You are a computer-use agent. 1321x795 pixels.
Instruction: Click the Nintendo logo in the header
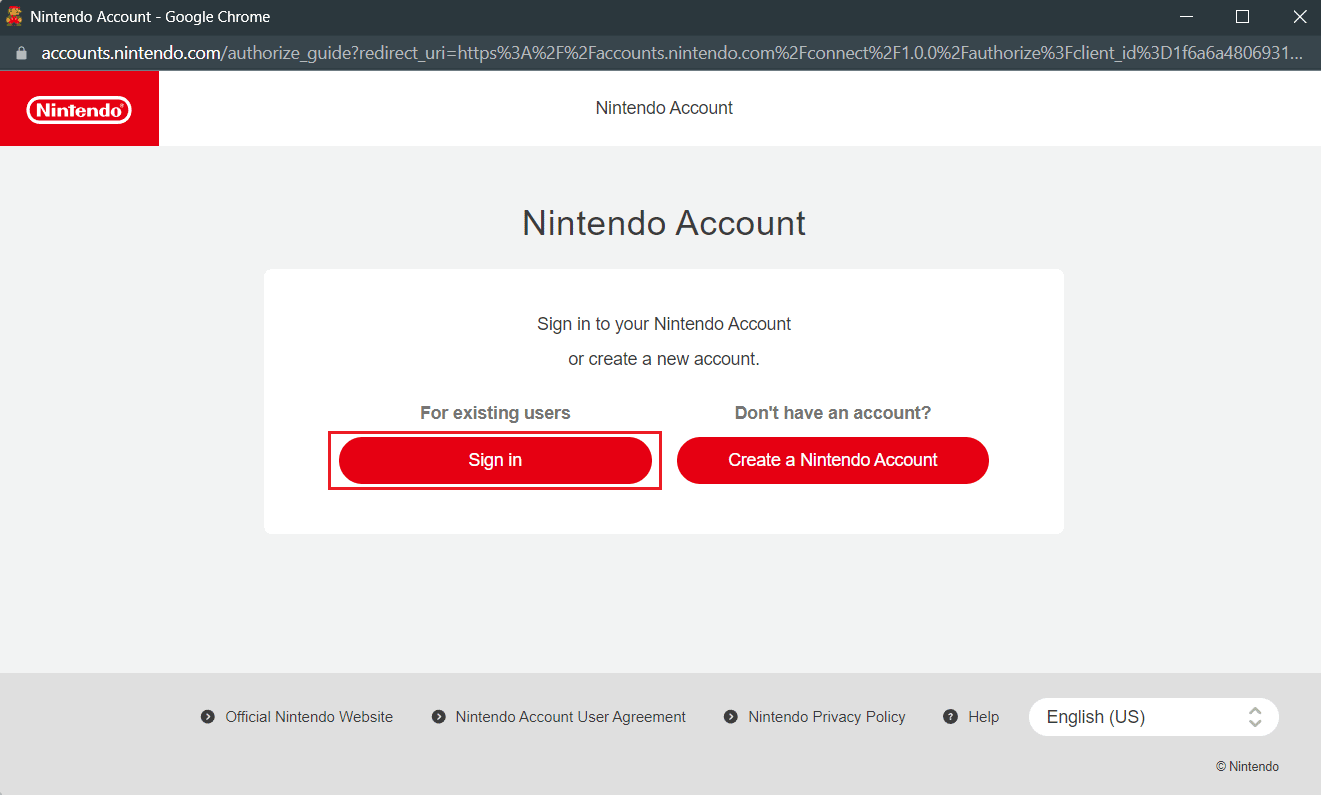(x=79, y=109)
